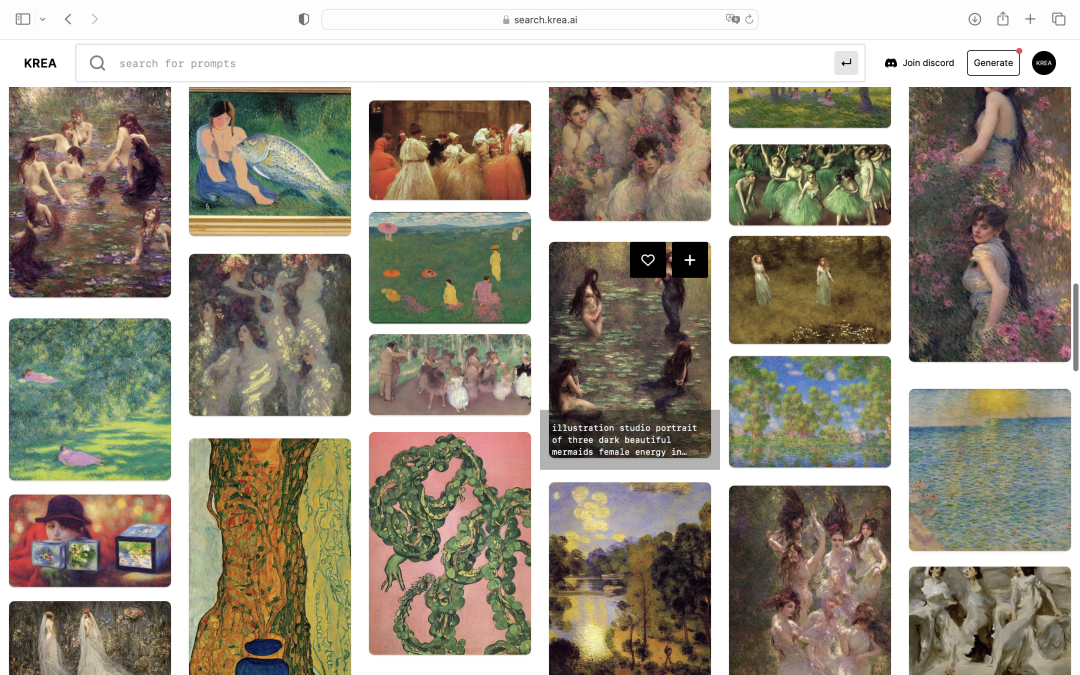The height and width of the screenshot is (675, 1080).
Task: Open the Safari share icon
Action: [x=1003, y=19]
